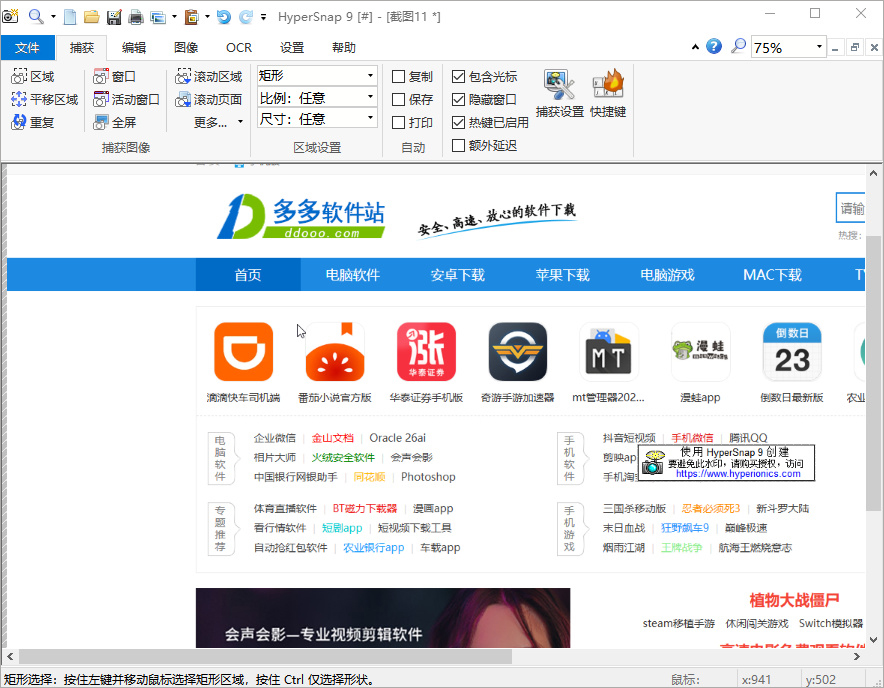Switch to the 编辑 edit tab
This screenshot has height=688, width=884.
(134, 47)
